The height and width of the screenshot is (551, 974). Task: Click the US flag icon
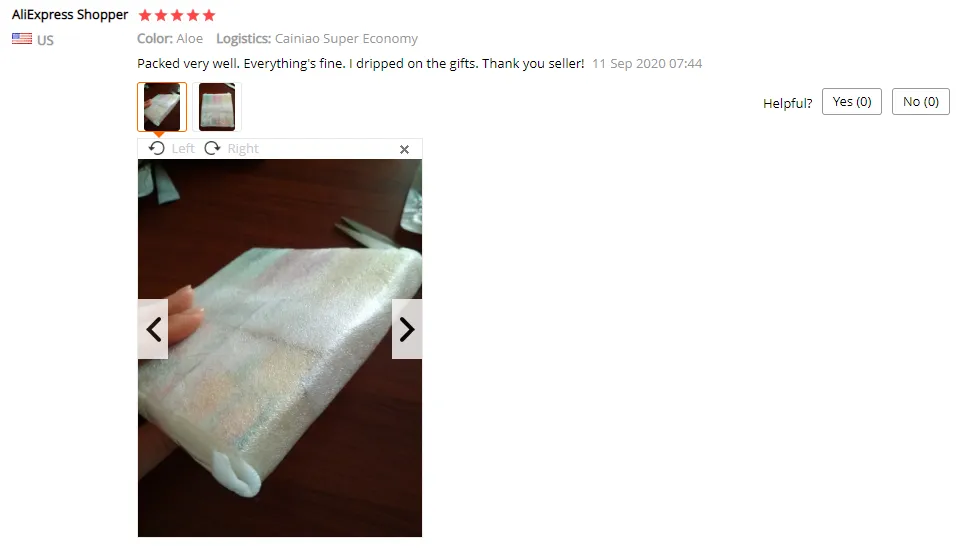coord(22,39)
